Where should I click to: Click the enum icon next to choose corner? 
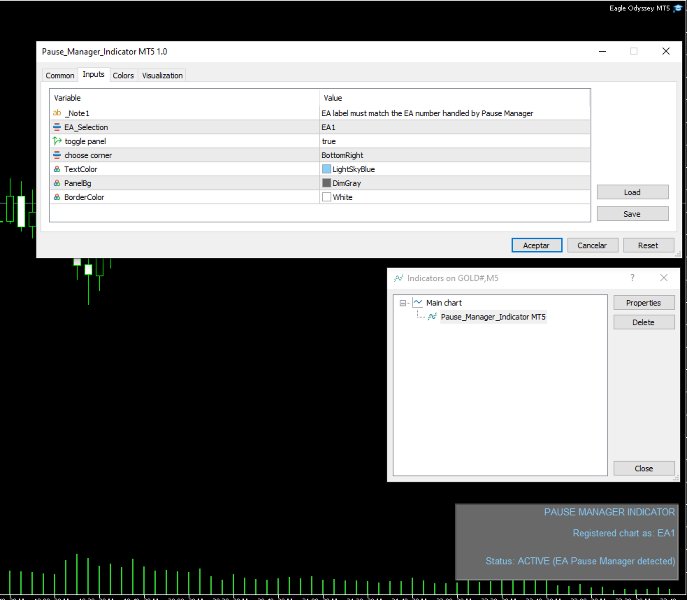coord(57,155)
